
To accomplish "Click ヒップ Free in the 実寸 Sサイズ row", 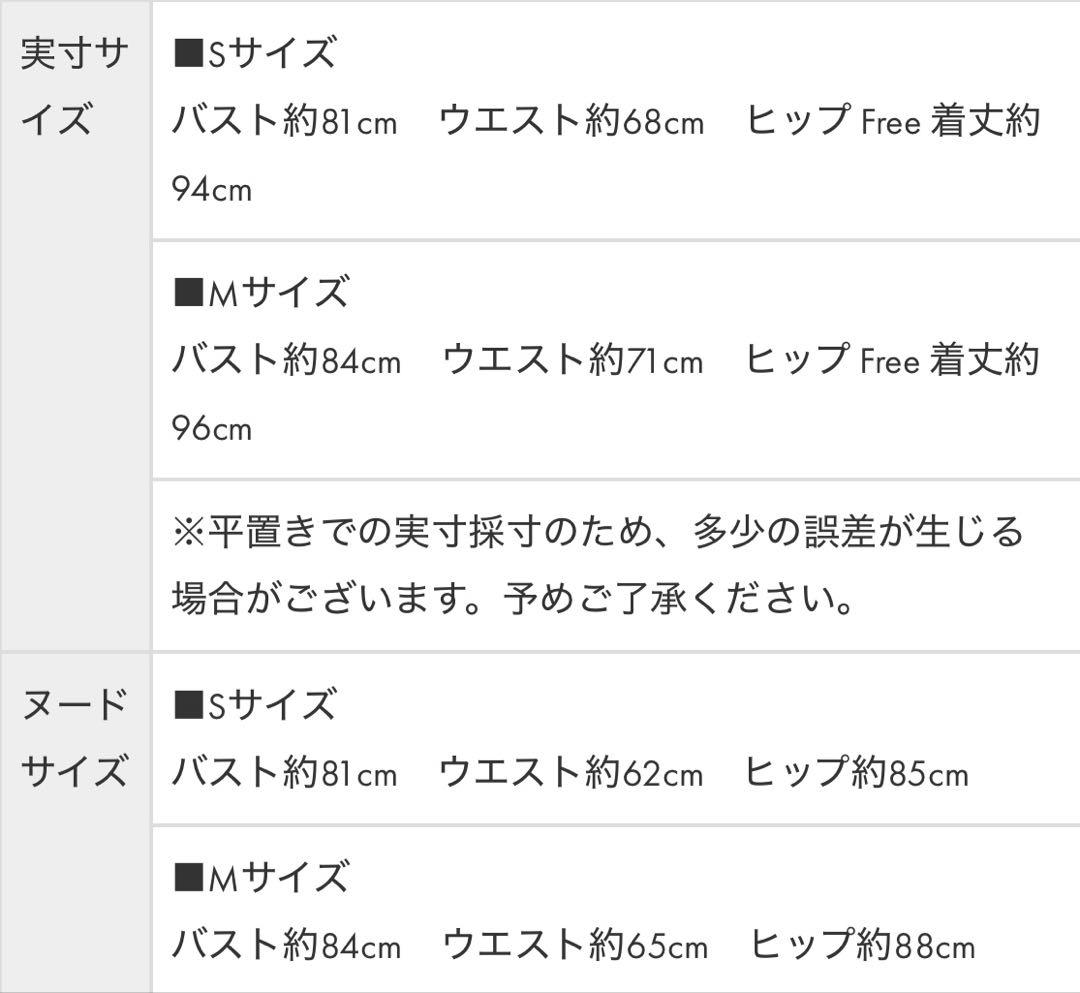I will [x=818, y=122].
